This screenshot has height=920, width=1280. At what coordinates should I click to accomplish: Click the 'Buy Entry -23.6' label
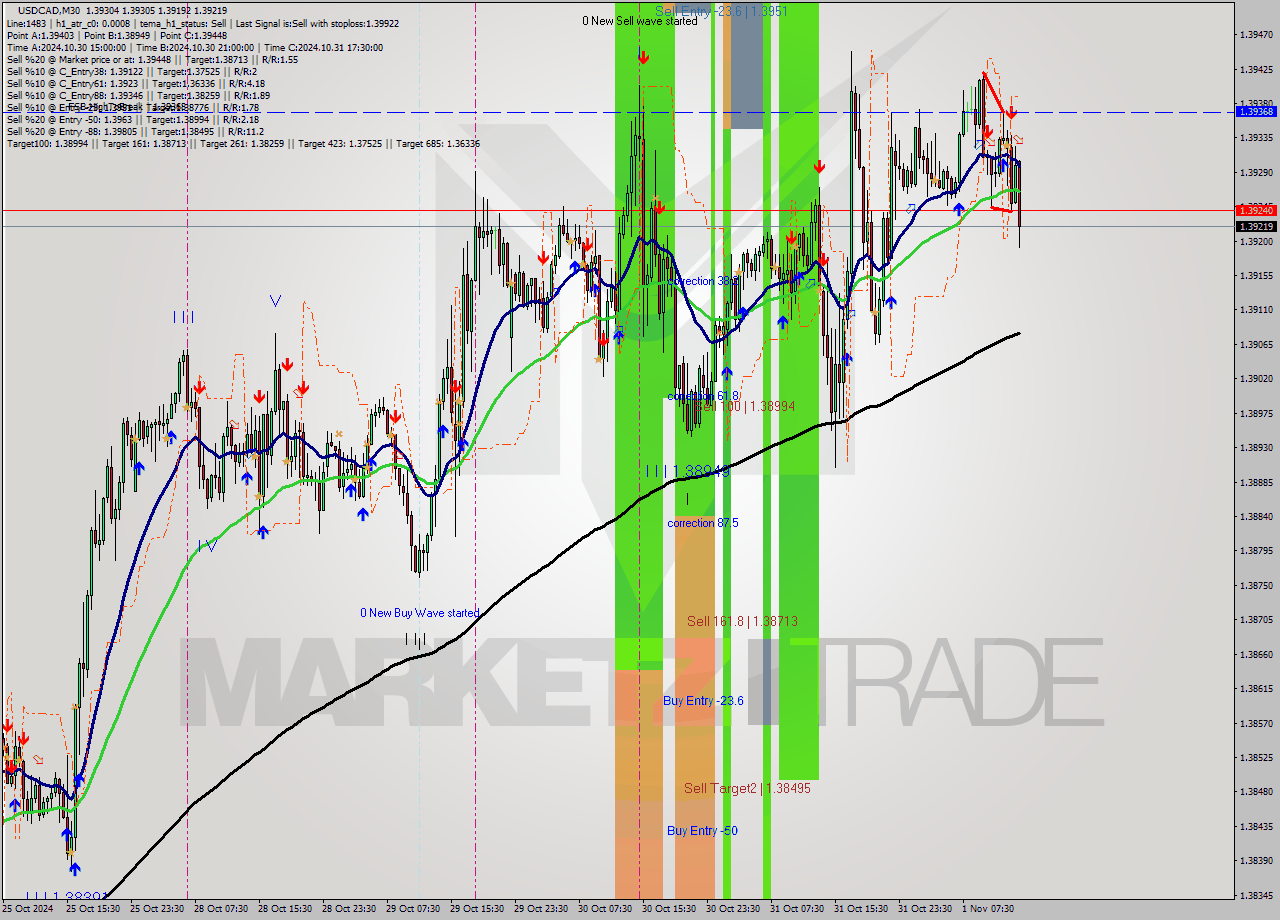(703, 701)
